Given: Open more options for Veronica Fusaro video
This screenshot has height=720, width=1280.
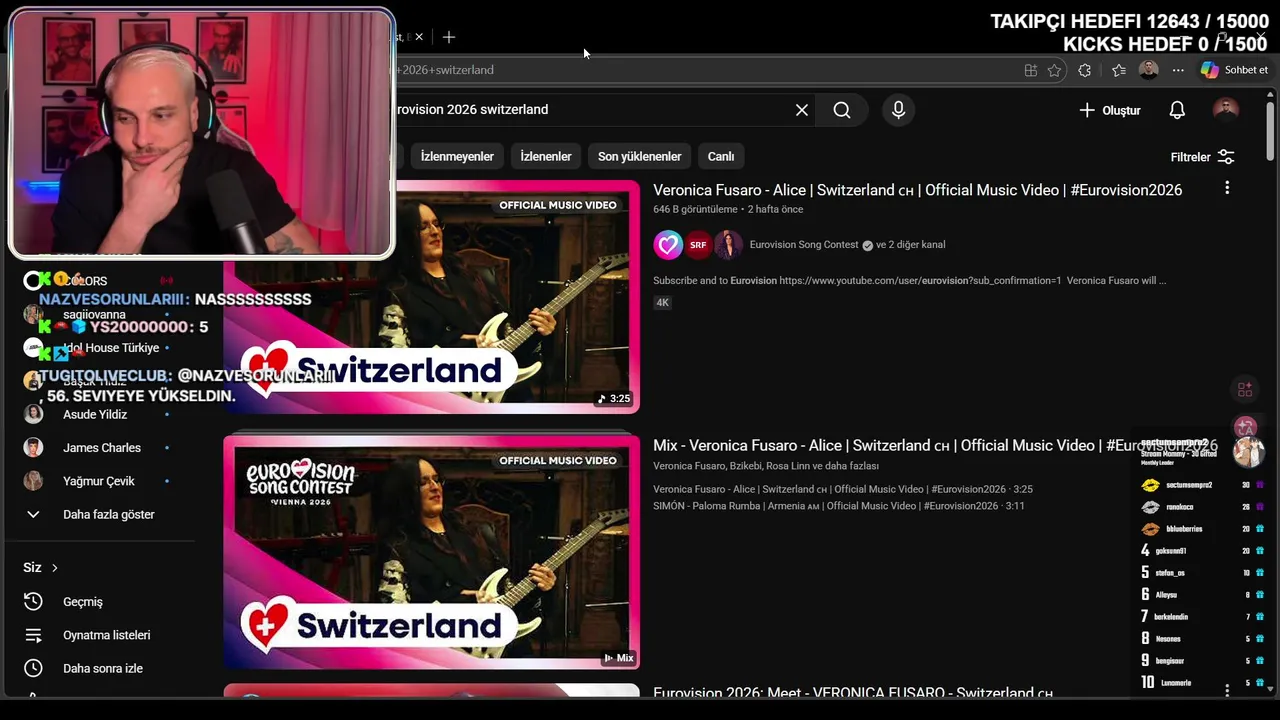Looking at the screenshot, I should pos(1227,188).
